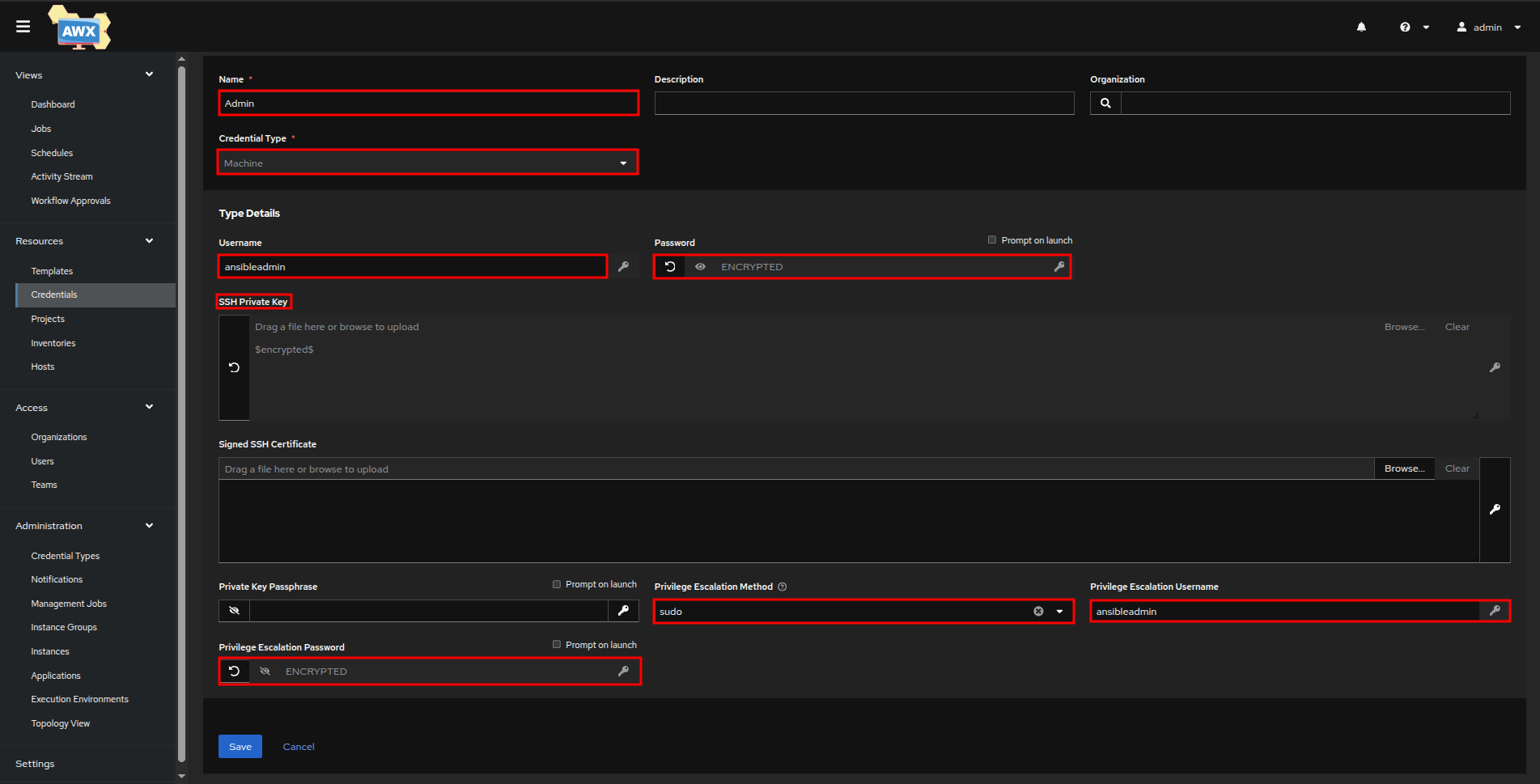Click the Organization search magnifier icon
Image resolution: width=1540 pixels, height=784 pixels.
coord(1105,104)
